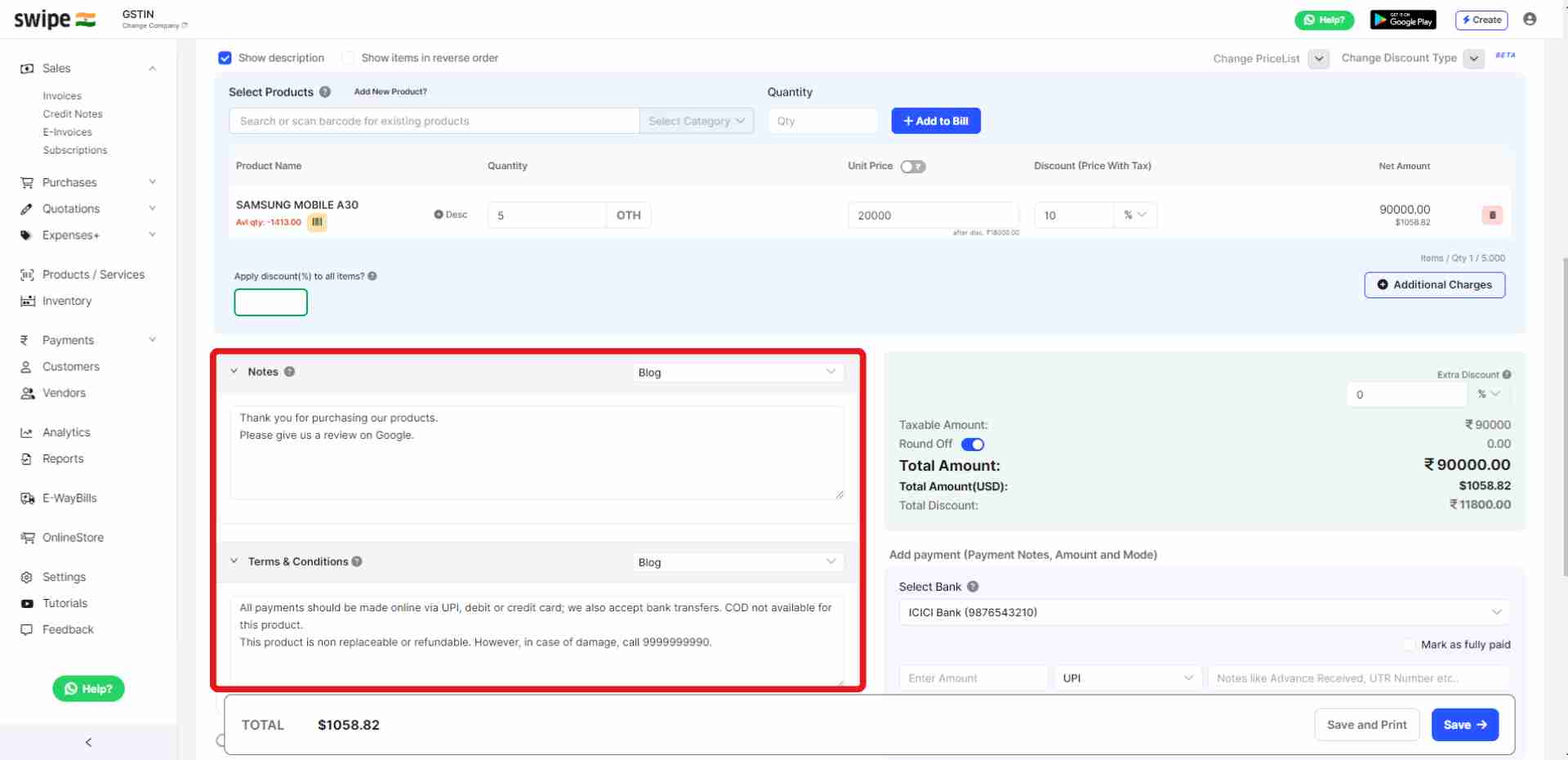Image resolution: width=1568 pixels, height=760 pixels.
Task: Click the Quotations pen icon
Action: (x=27, y=209)
